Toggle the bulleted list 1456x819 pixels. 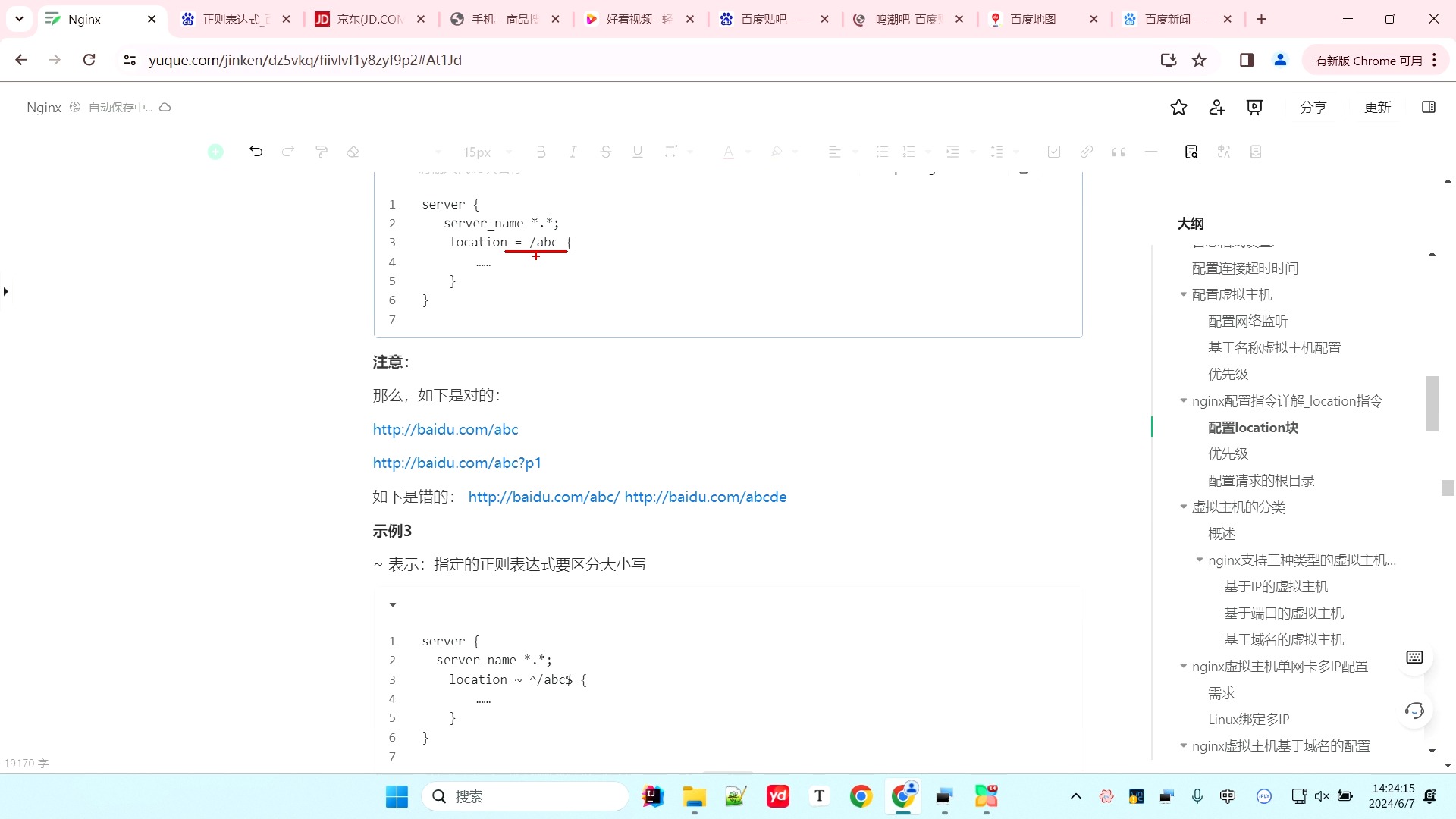(x=882, y=152)
